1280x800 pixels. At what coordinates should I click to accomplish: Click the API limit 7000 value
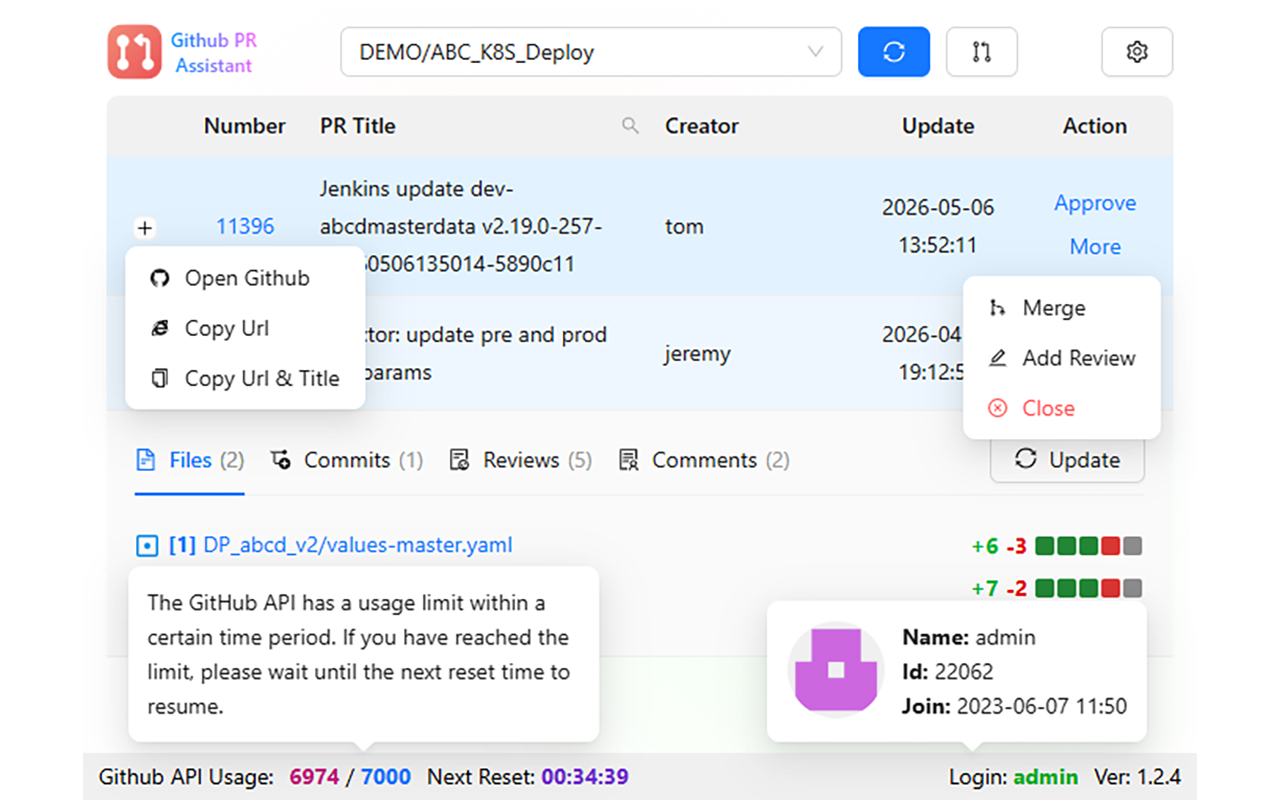click(x=386, y=777)
